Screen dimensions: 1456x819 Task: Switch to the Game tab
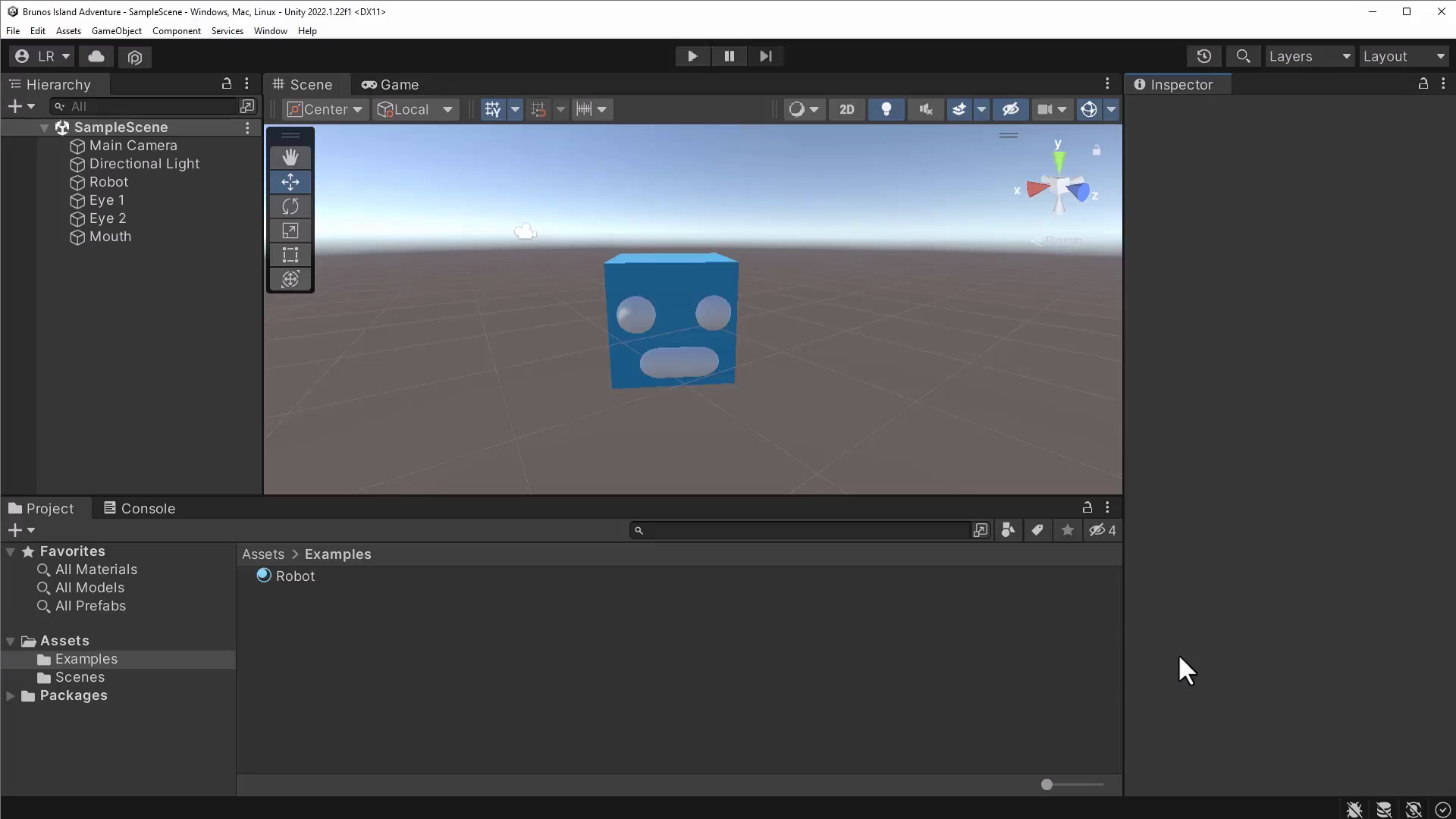click(391, 84)
